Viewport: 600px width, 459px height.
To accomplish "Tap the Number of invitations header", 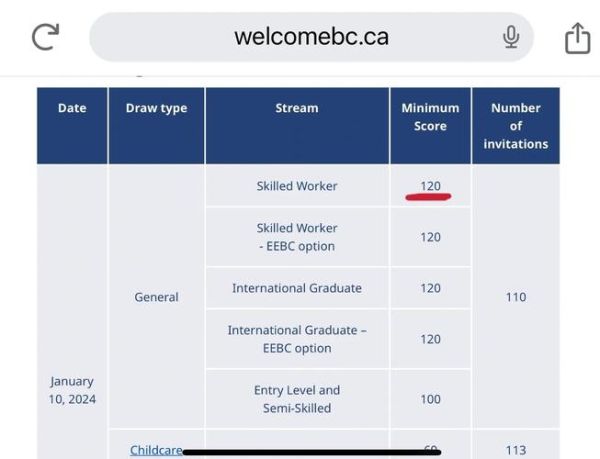I will click(515, 126).
